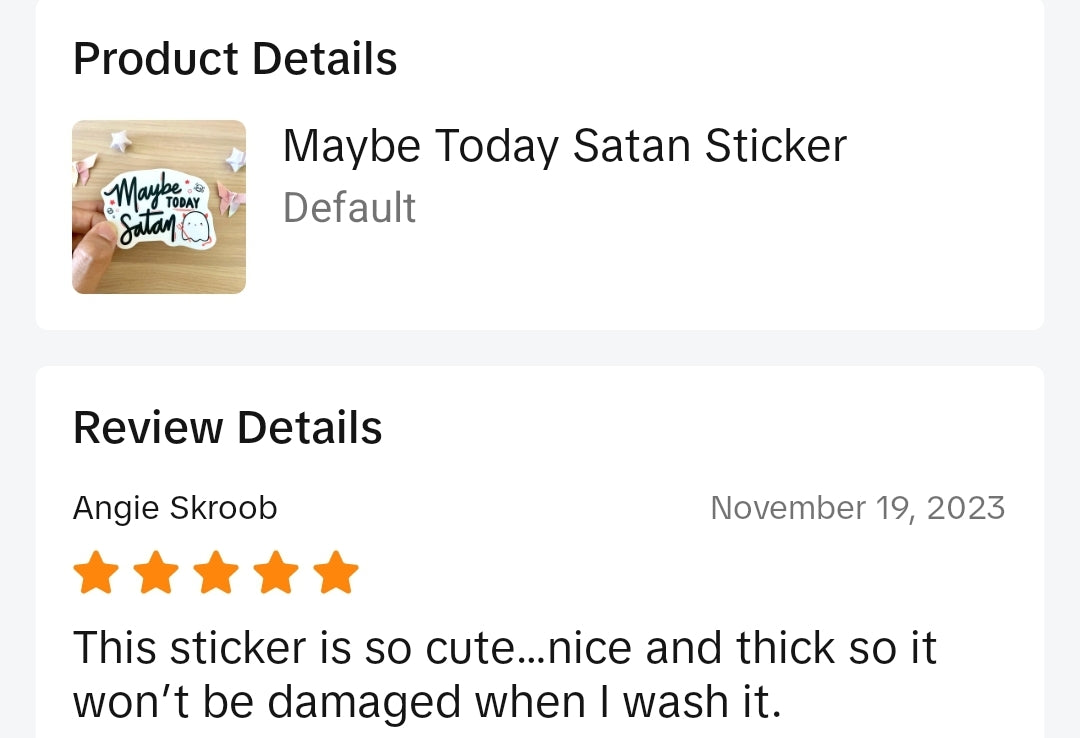Select the fourth star rating icon
Screen dimensions: 1080x738
[275, 572]
